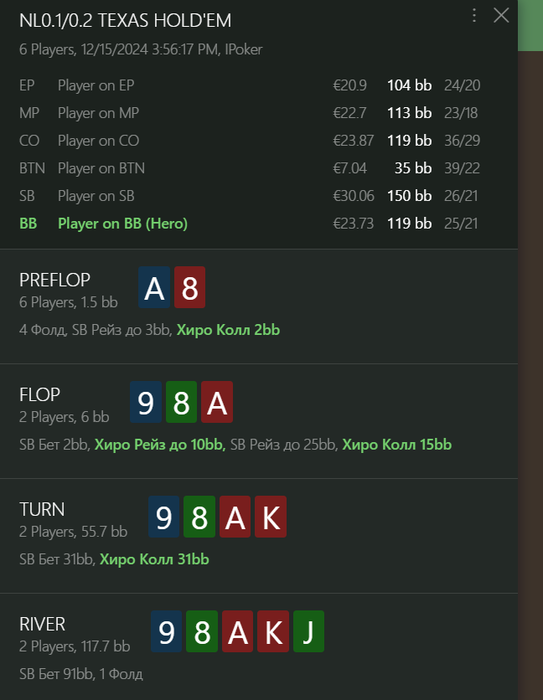The height and width of the screenshot is (700, 543).
Task: Click the RIVER section heading
Action: coord(42,624)
